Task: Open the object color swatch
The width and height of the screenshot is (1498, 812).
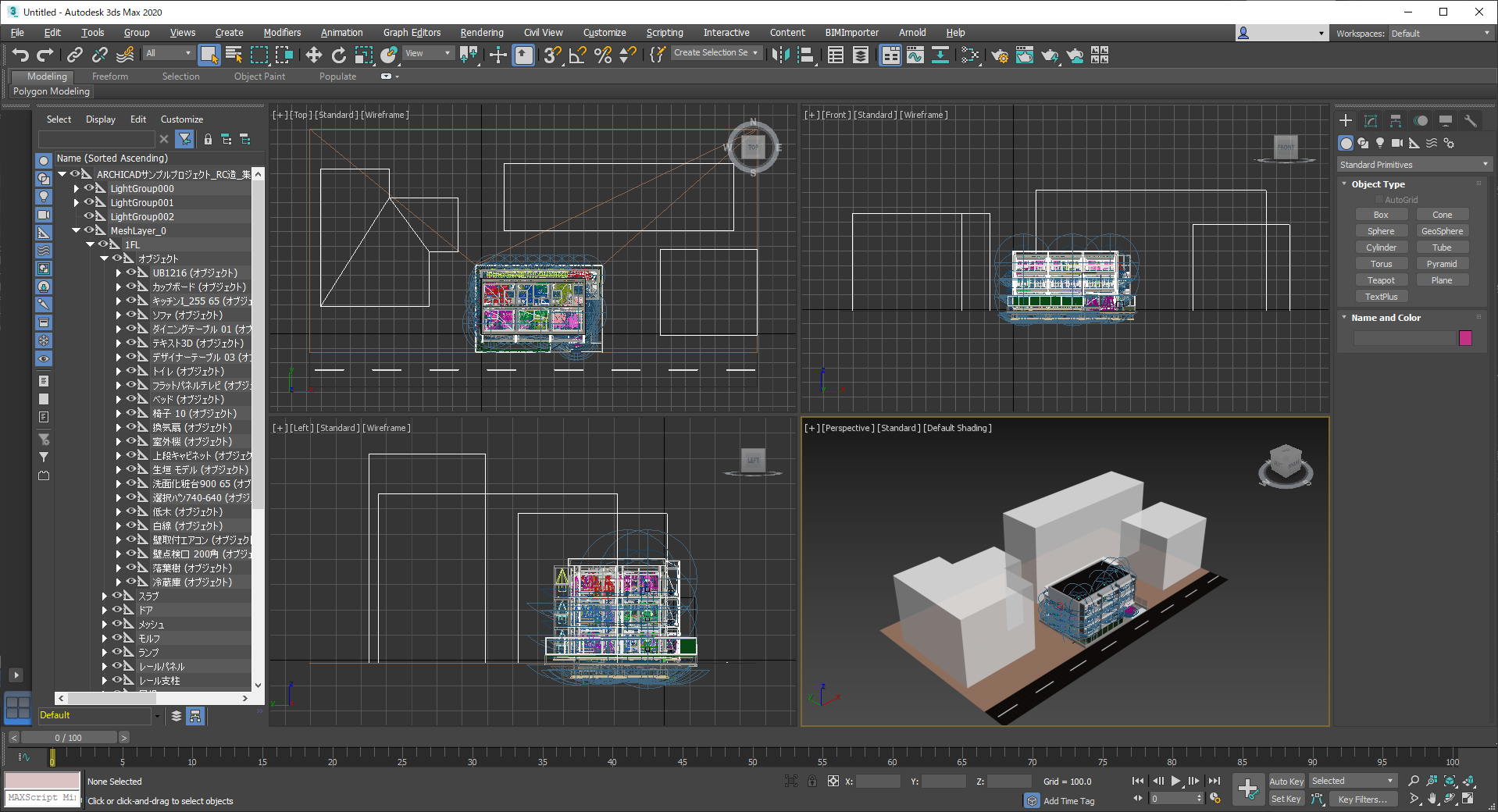Action: 1464,338
